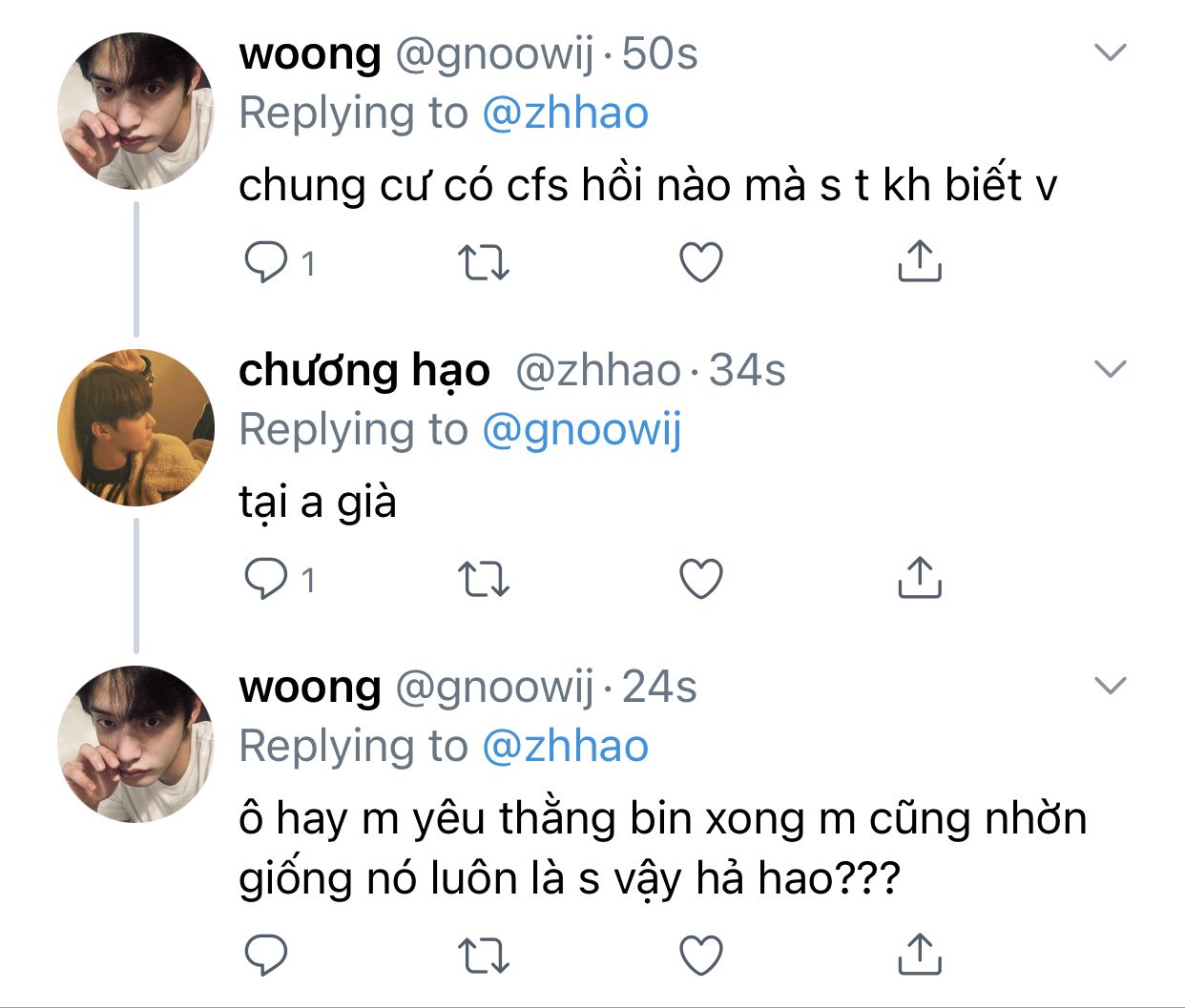1185x1008 pixels.
Task: Reply to woong's 24s tweet
Action: 266,955
